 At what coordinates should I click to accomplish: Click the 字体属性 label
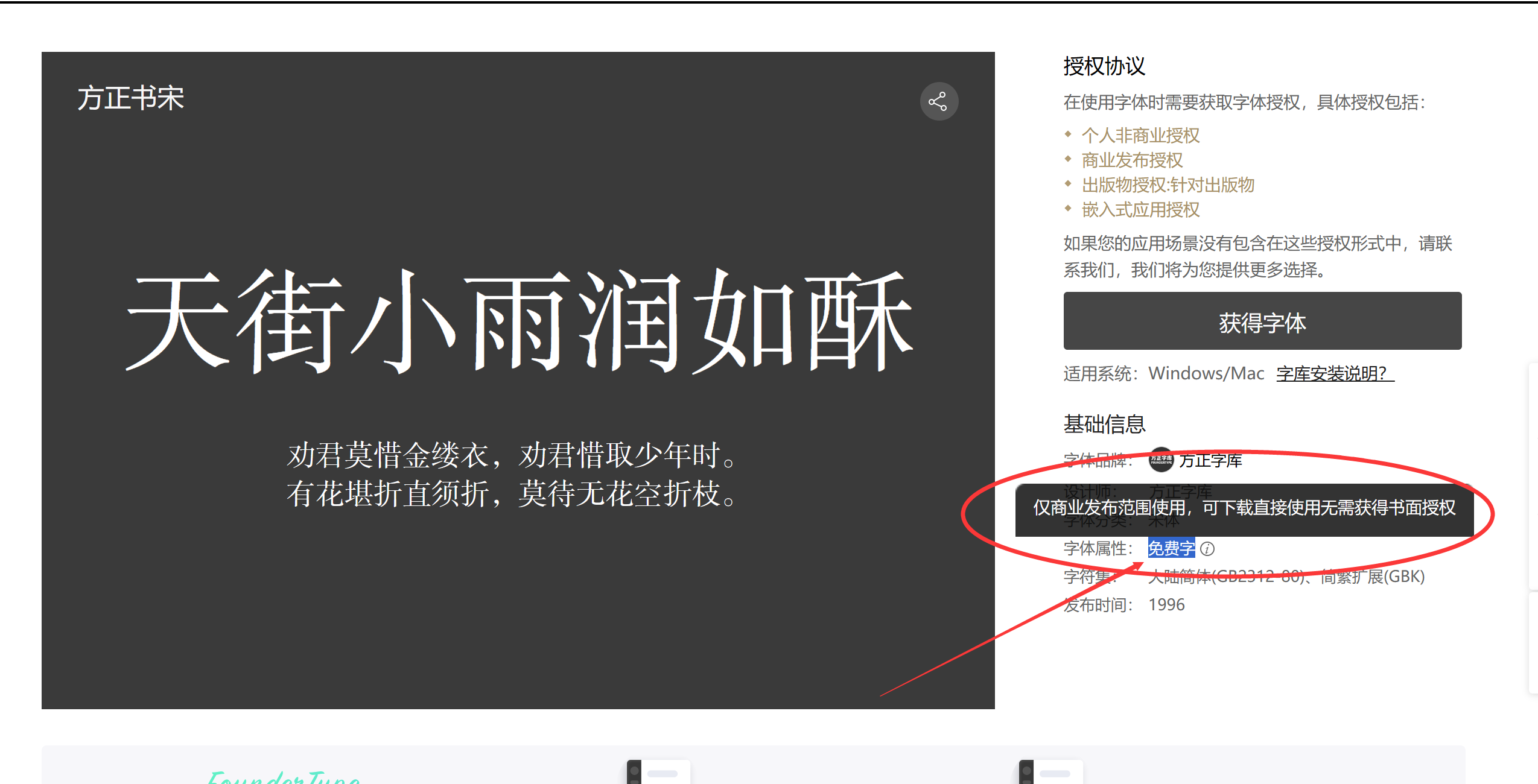point(1098,548)
